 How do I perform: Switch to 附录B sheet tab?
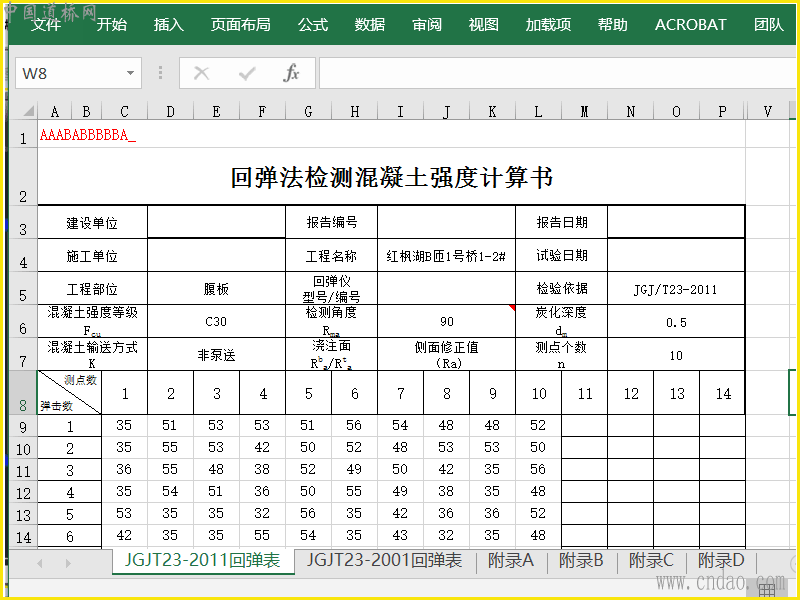(581, 561)
